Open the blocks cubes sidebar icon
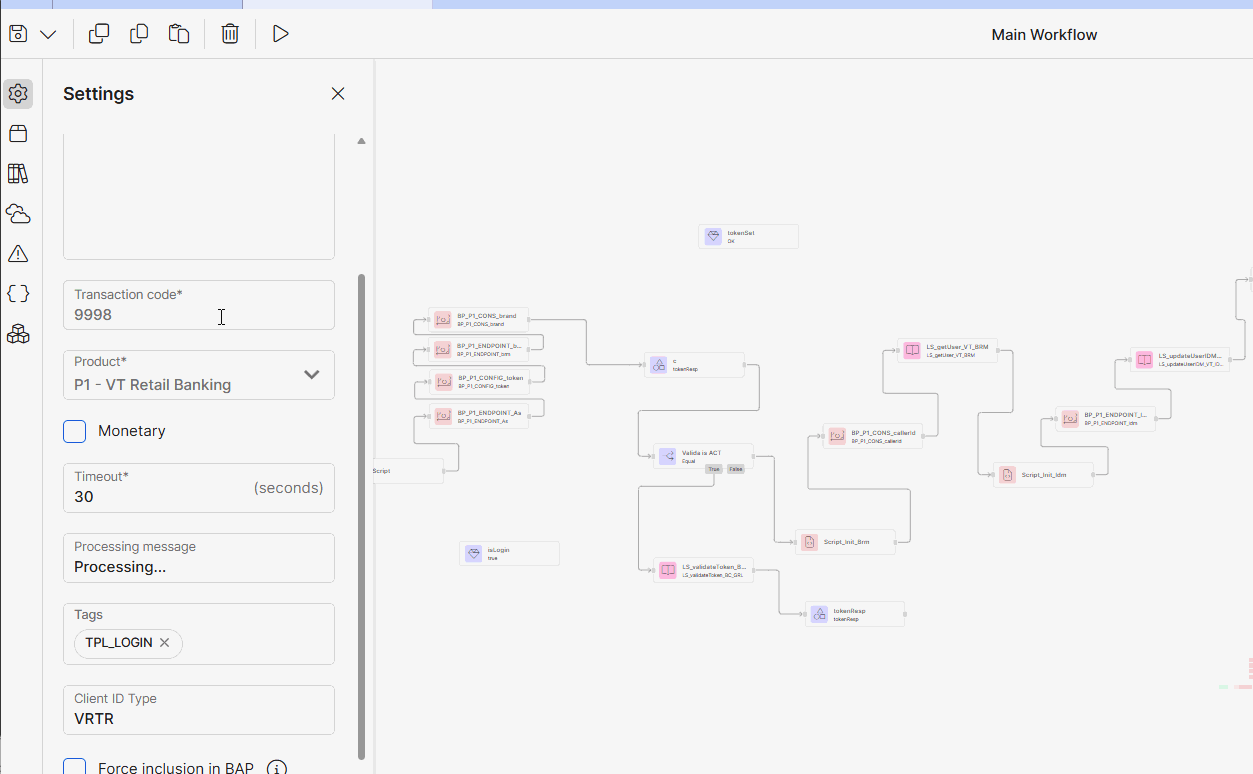The height and width of the screenshot is (774, 1253). click(x=18, y=334)
